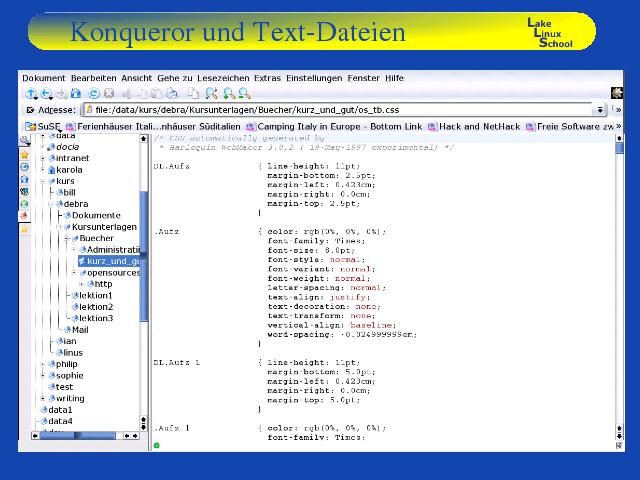Go to the Home folder icon

point(76,93)
